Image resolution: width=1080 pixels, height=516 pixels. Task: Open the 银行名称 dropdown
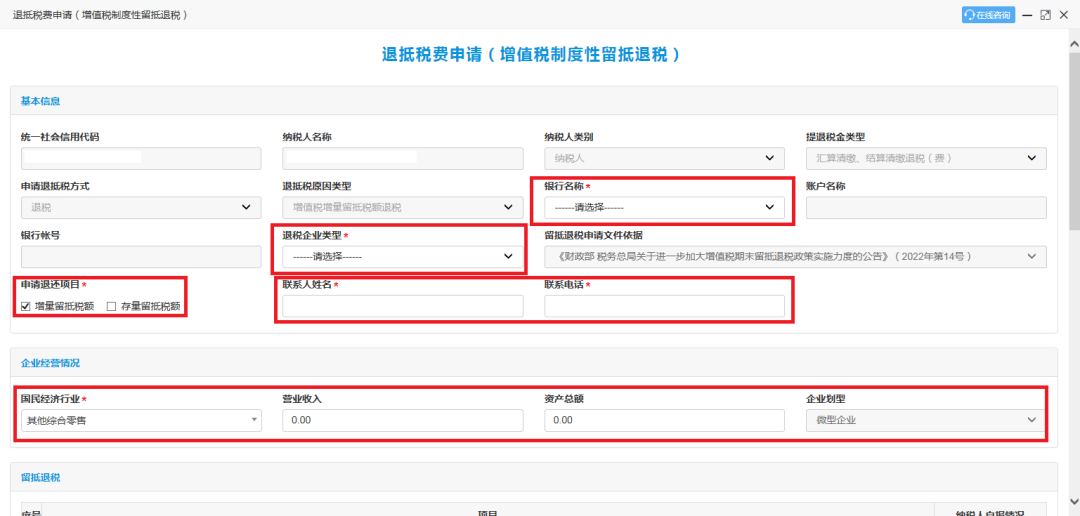coord(664,208)
